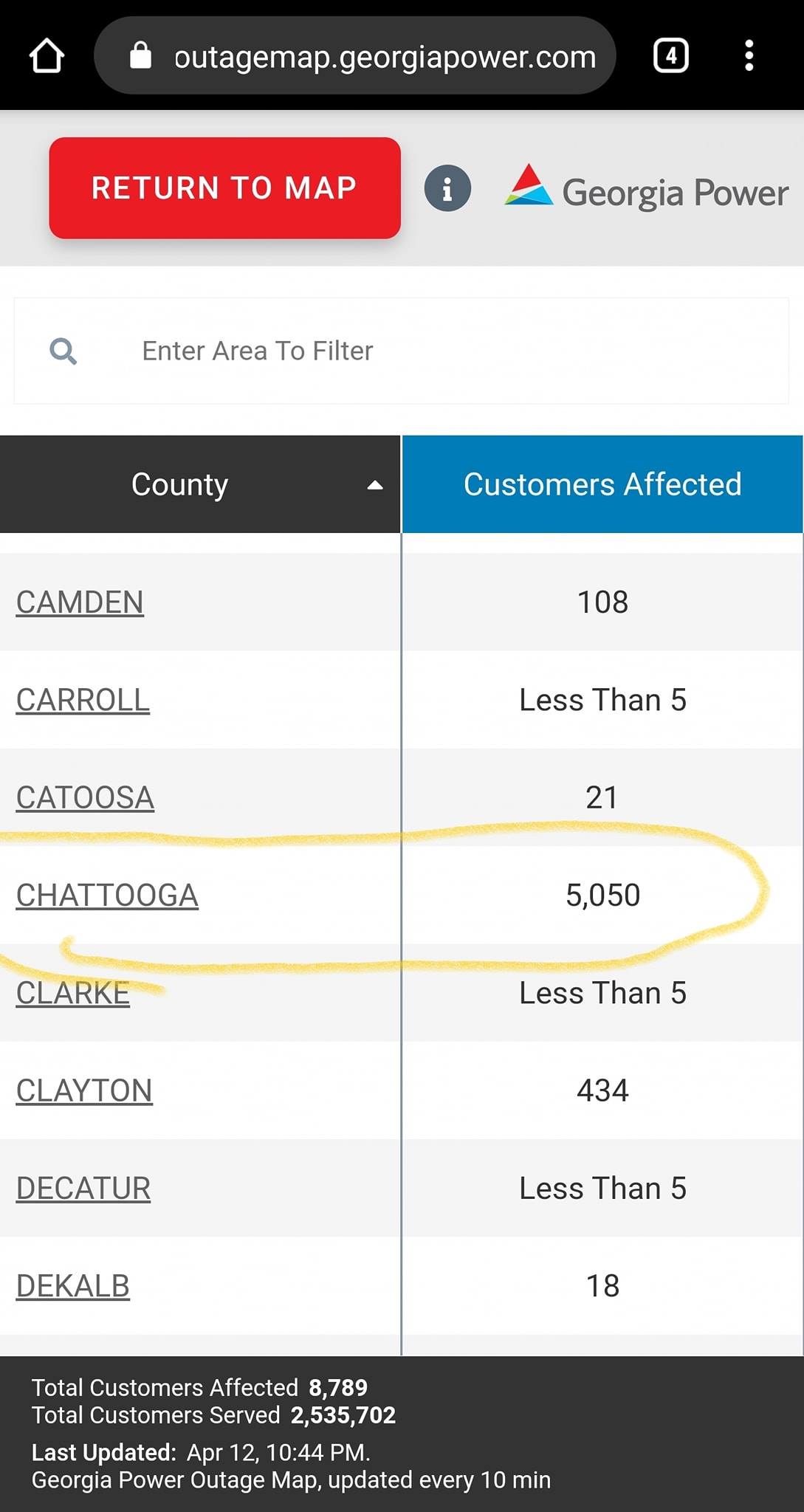804x1512 pixels.
Task: Click the Georgia Power logo
Action: (647, 188)
